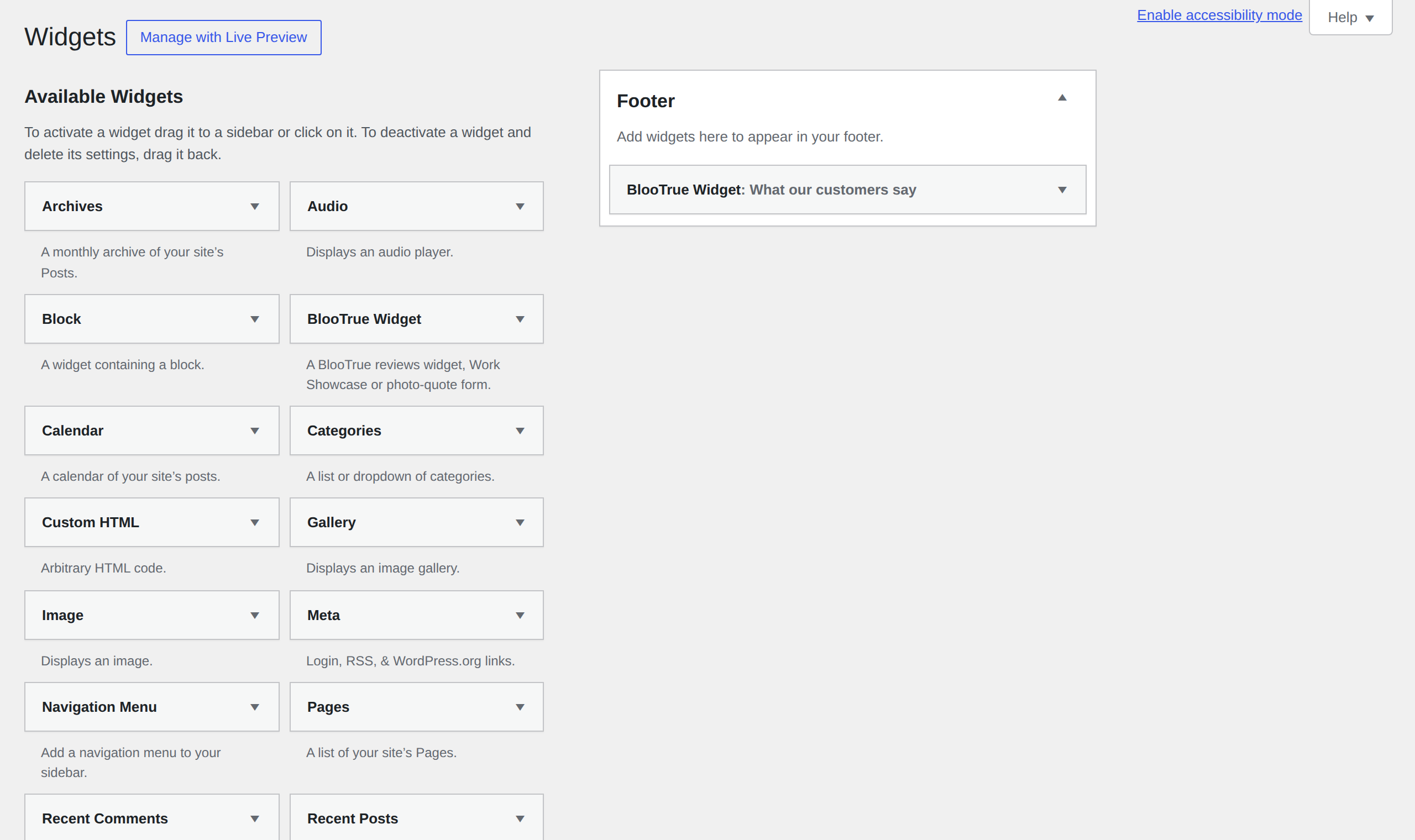
Task: Expand the Recent Posts widget arrow
Action: click(x=520, y=818)
